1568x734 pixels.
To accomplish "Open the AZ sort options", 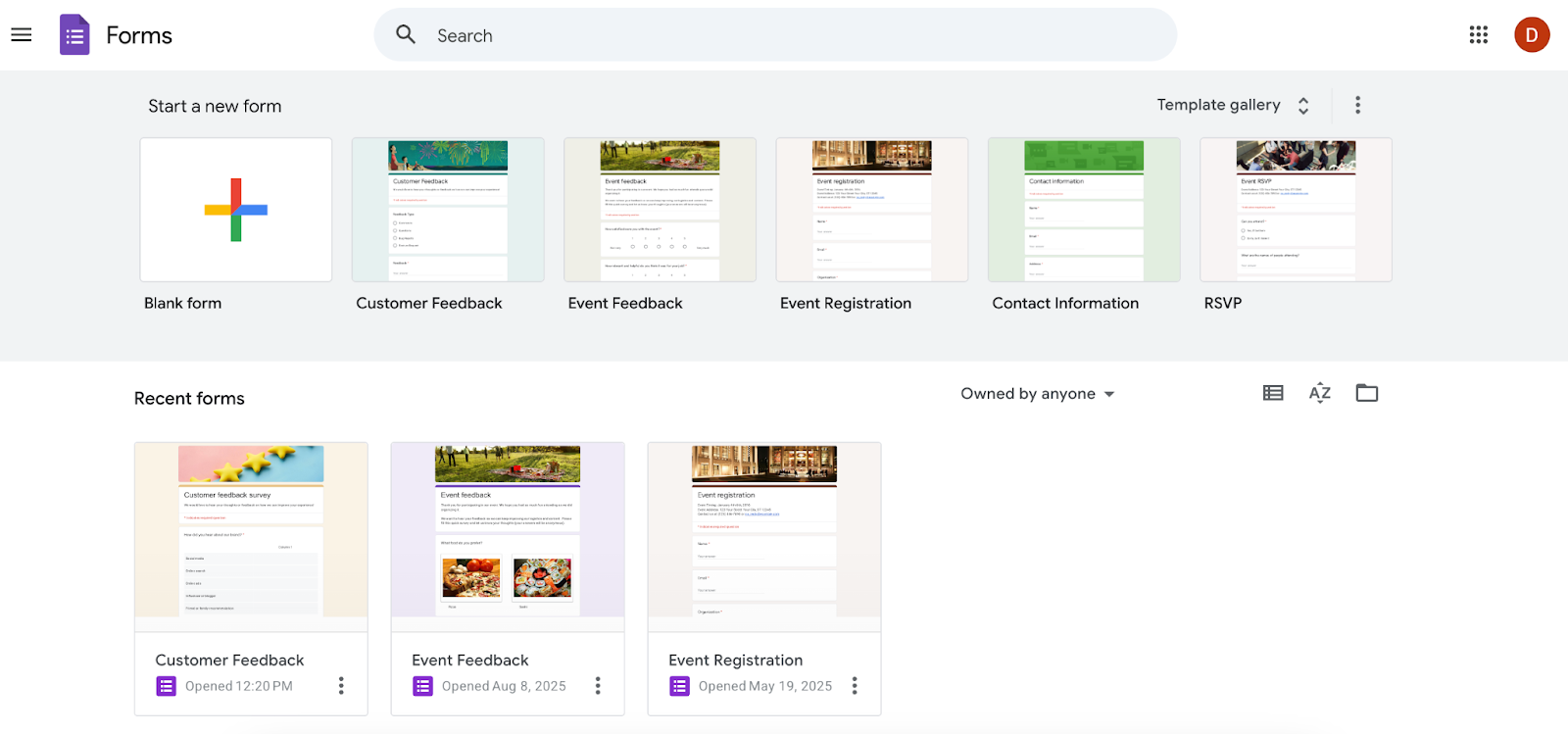I will click(x=1320, y=393).
